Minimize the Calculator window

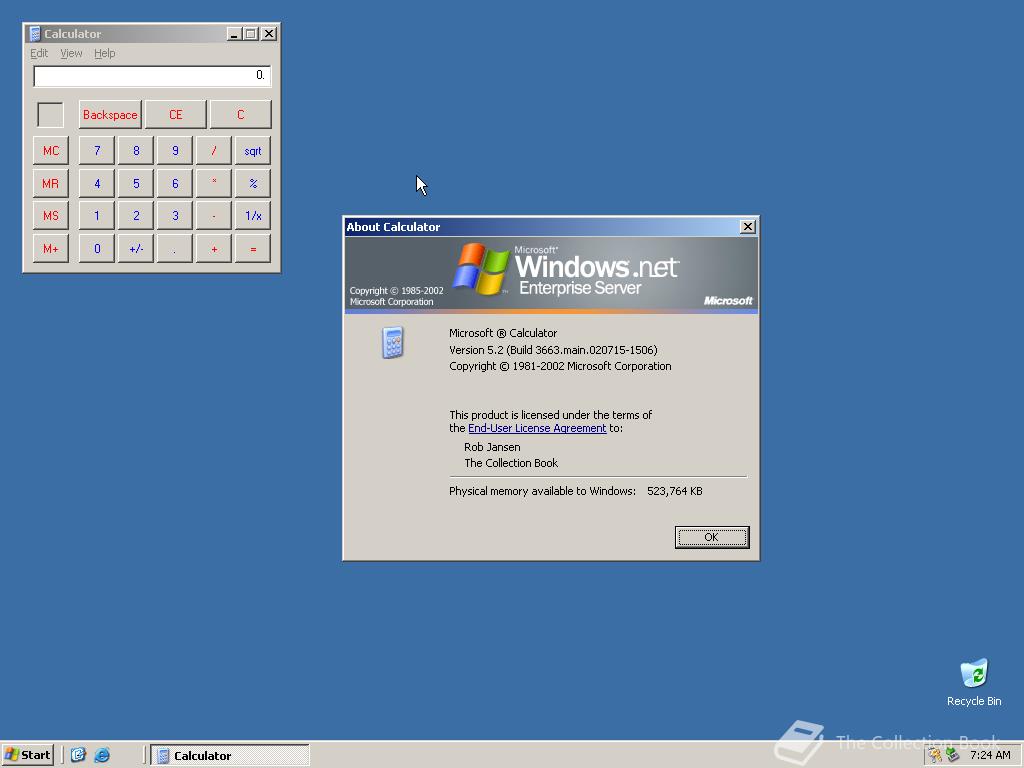tap(234, 34)
